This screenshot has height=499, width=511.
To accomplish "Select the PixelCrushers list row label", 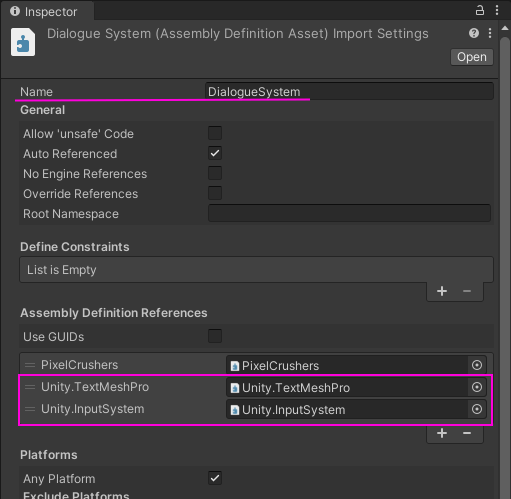I will coord(79,365).
